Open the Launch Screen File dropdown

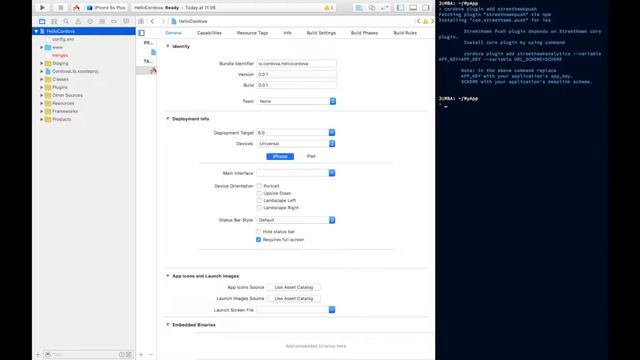(296, 310)
